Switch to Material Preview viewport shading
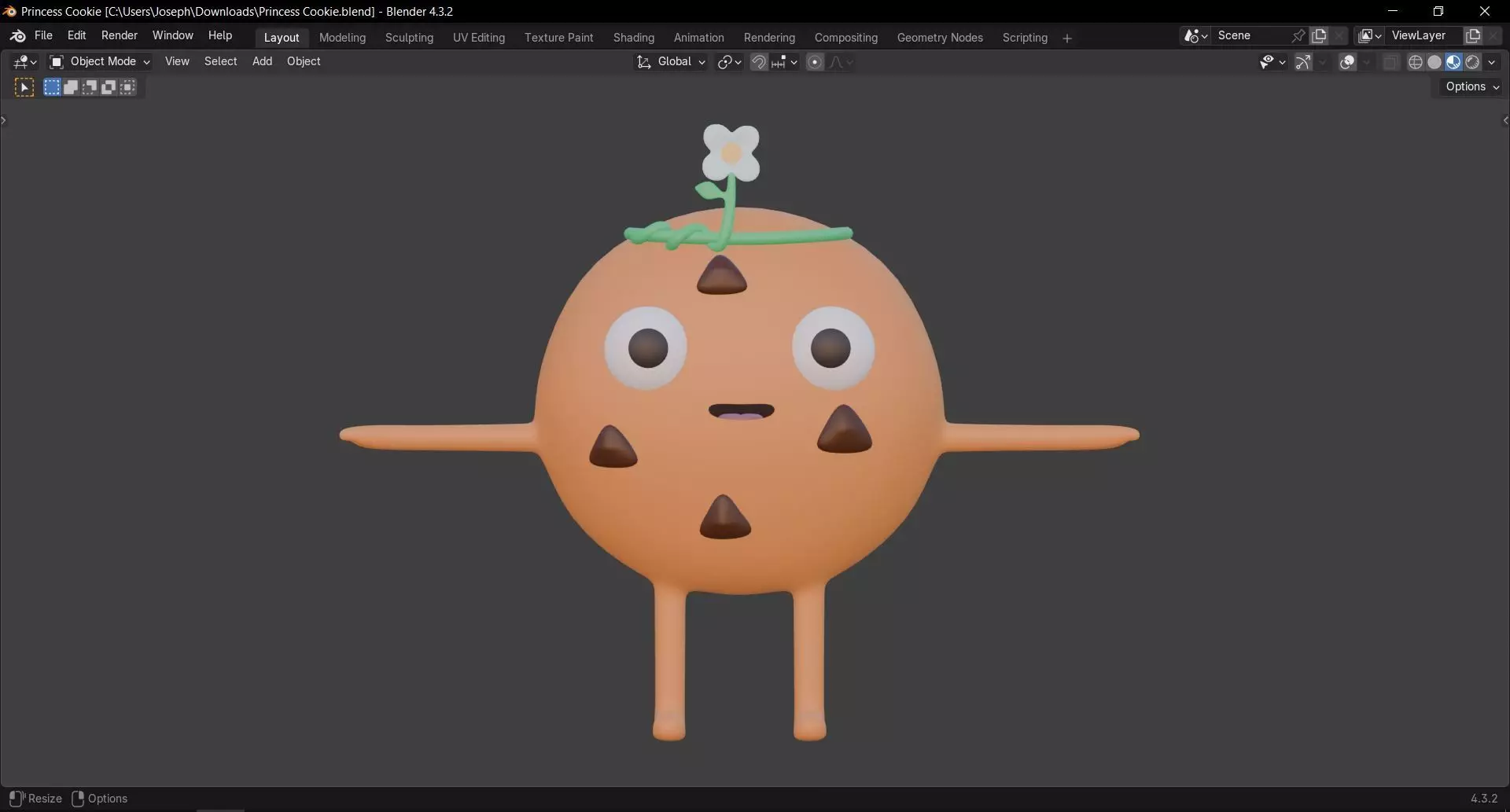The height and width of the screenshot is (812, 1510). pyautogui.click(x=1453, y=62)
